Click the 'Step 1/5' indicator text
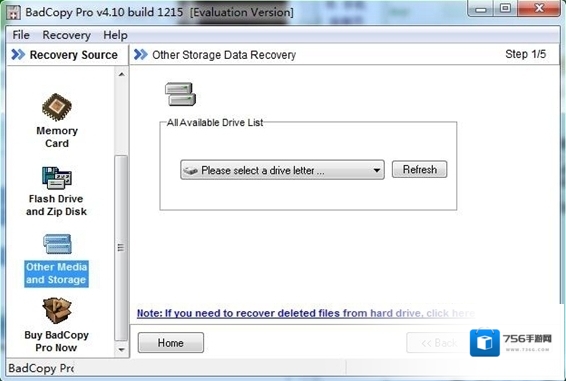Screen dimensions: 566x381 coord(526,54)
